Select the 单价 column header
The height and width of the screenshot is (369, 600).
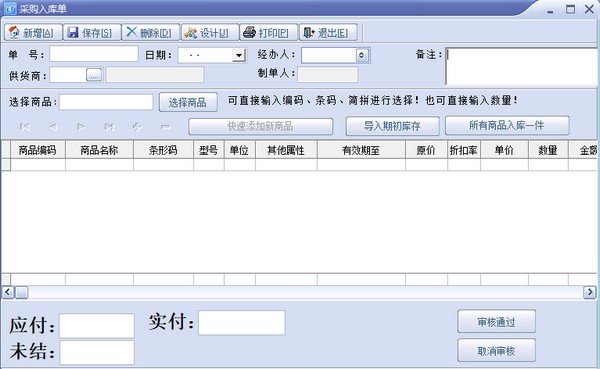coord(504,150)
